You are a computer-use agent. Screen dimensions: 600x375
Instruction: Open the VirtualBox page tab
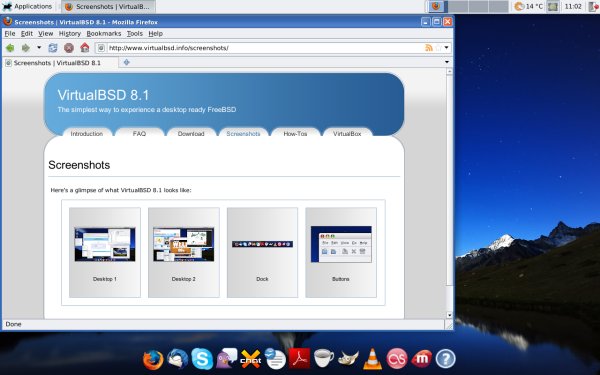coord(347,133)
